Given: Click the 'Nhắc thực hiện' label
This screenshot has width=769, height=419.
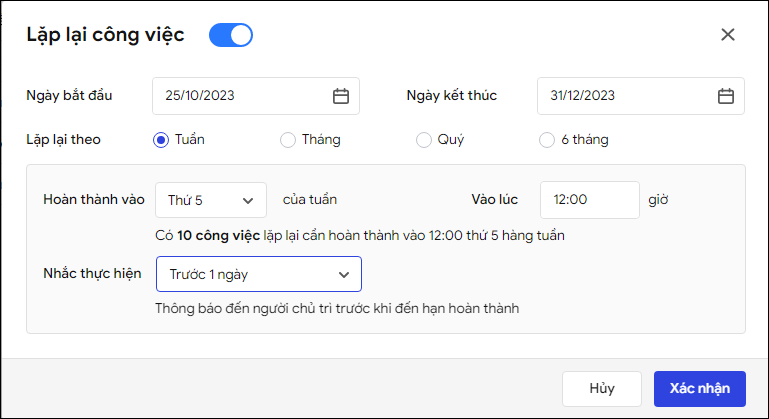Looking at the screenshot, I should [x=92, y=273].
